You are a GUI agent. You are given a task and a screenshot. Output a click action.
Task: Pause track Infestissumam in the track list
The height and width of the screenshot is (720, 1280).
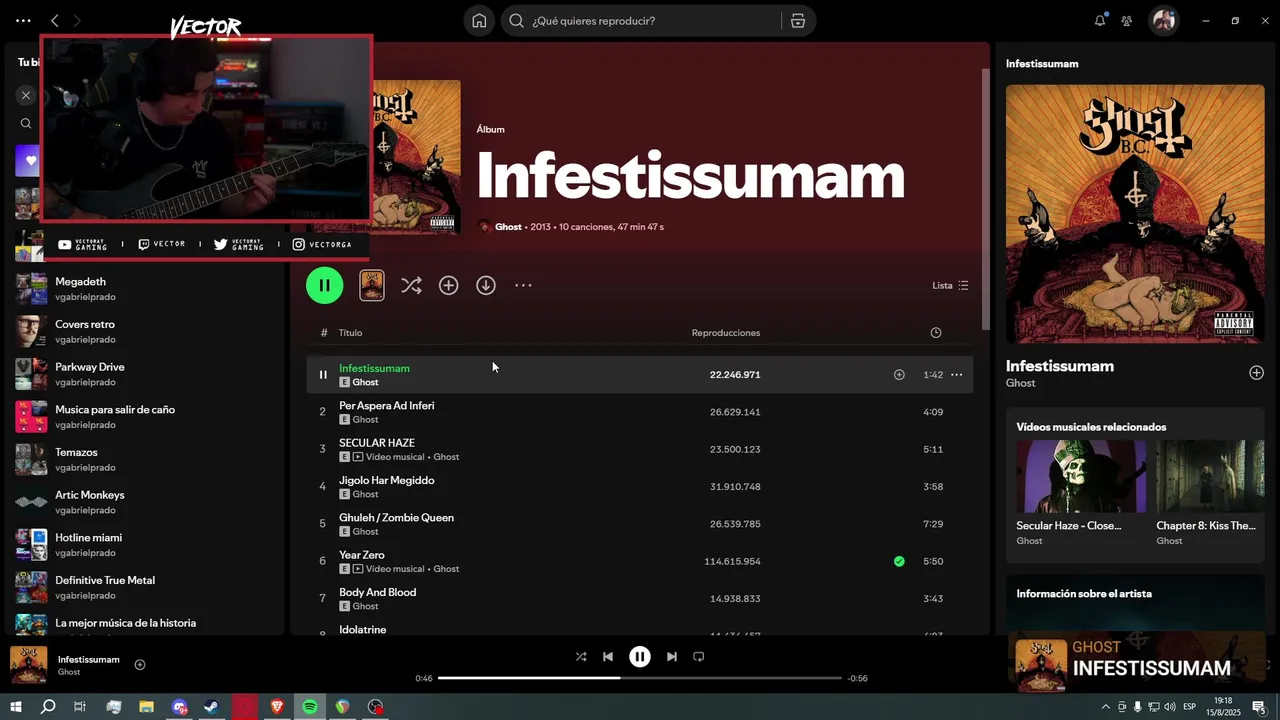coord(323,375)
